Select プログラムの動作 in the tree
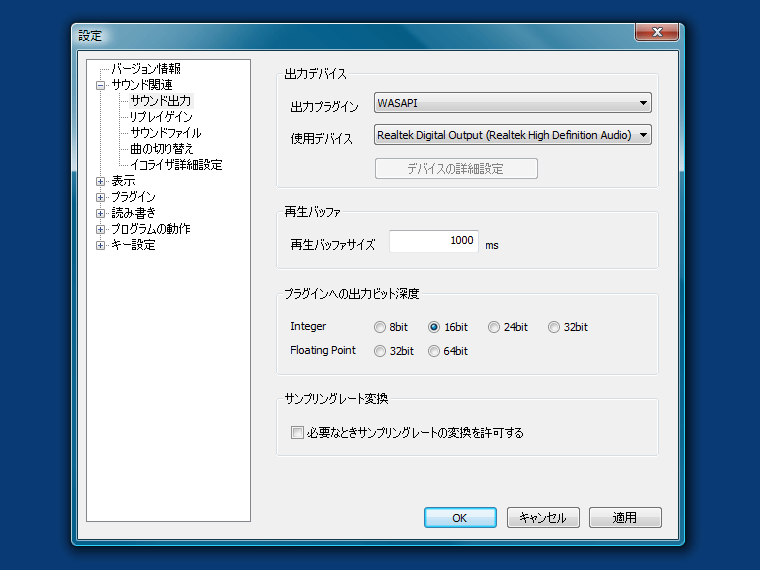 point(151,229)
